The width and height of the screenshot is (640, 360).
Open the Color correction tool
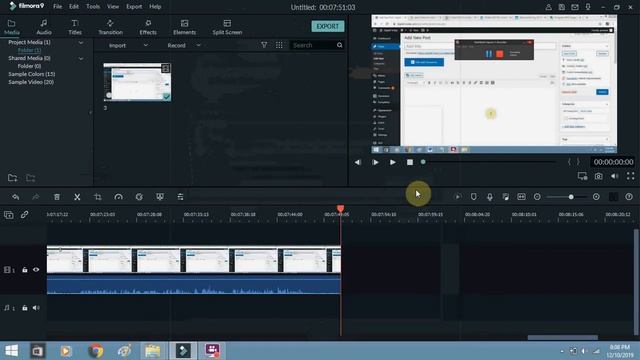(139, 197)
